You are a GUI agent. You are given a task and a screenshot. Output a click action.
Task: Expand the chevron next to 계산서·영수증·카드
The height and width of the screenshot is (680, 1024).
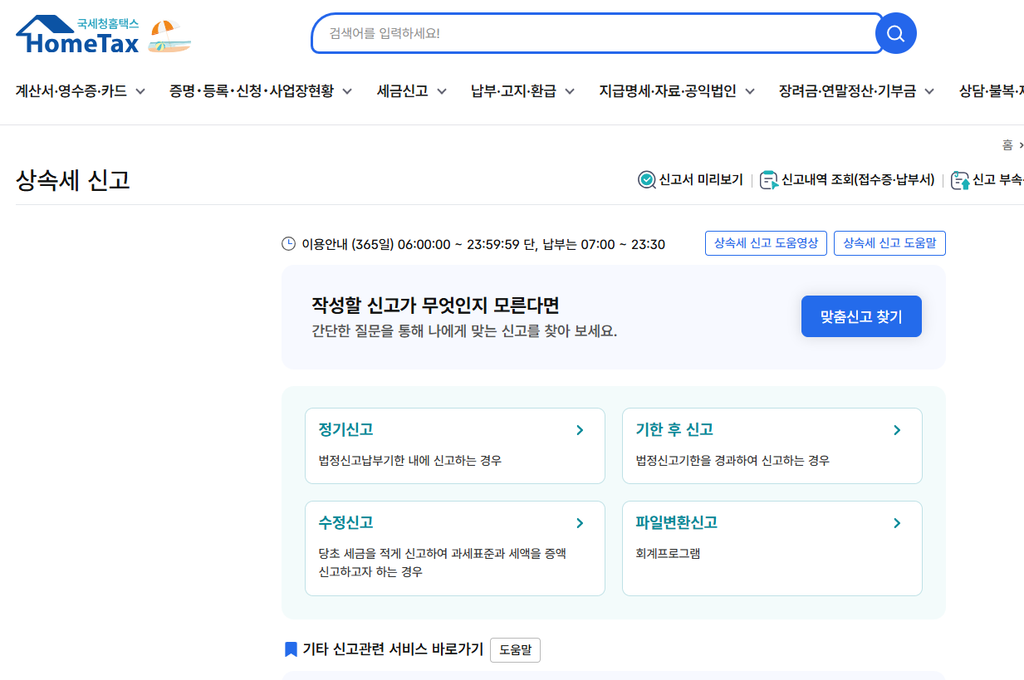pyautogui.click(x=140, y=91)
